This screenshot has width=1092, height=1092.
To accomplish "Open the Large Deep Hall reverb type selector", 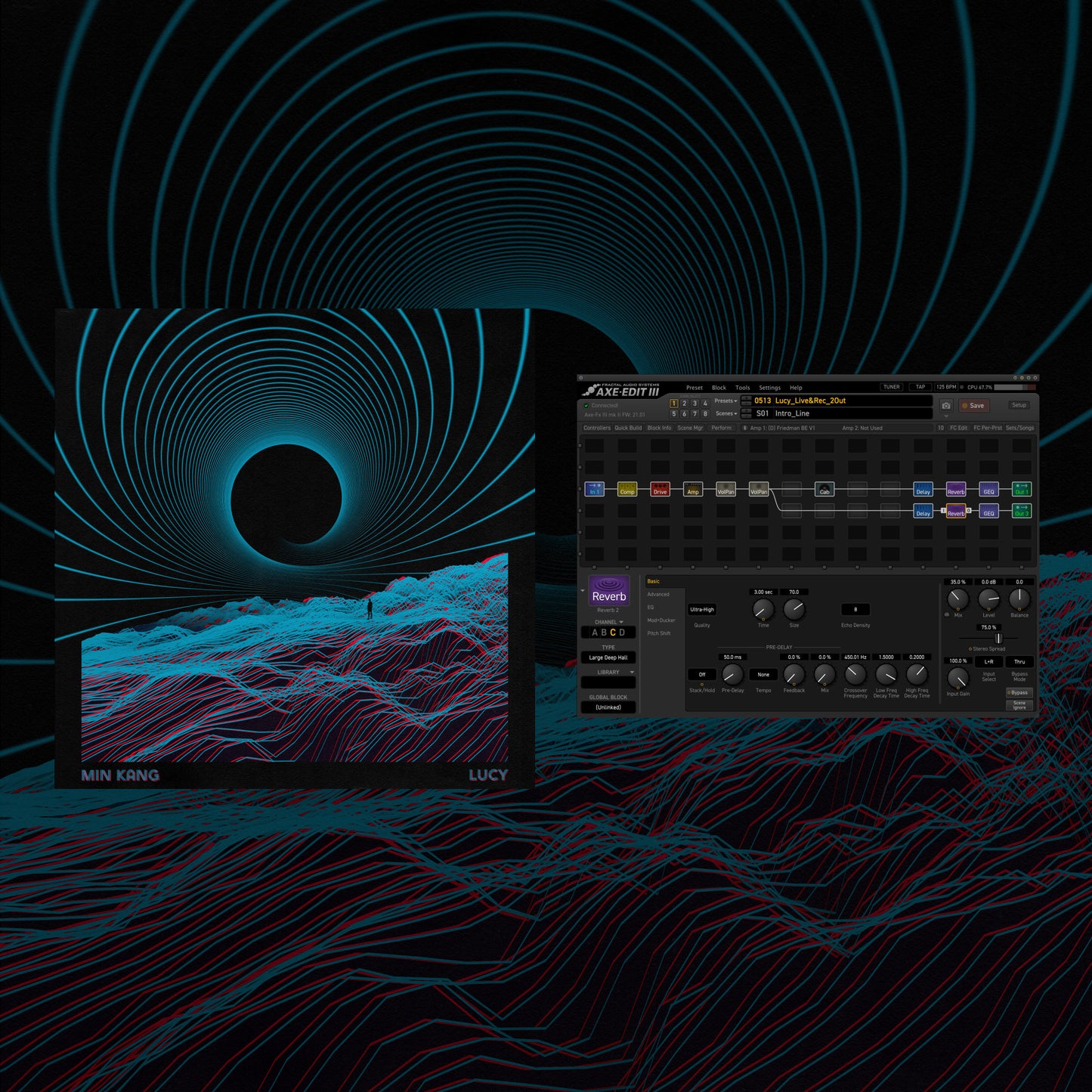I will [608, 657].
